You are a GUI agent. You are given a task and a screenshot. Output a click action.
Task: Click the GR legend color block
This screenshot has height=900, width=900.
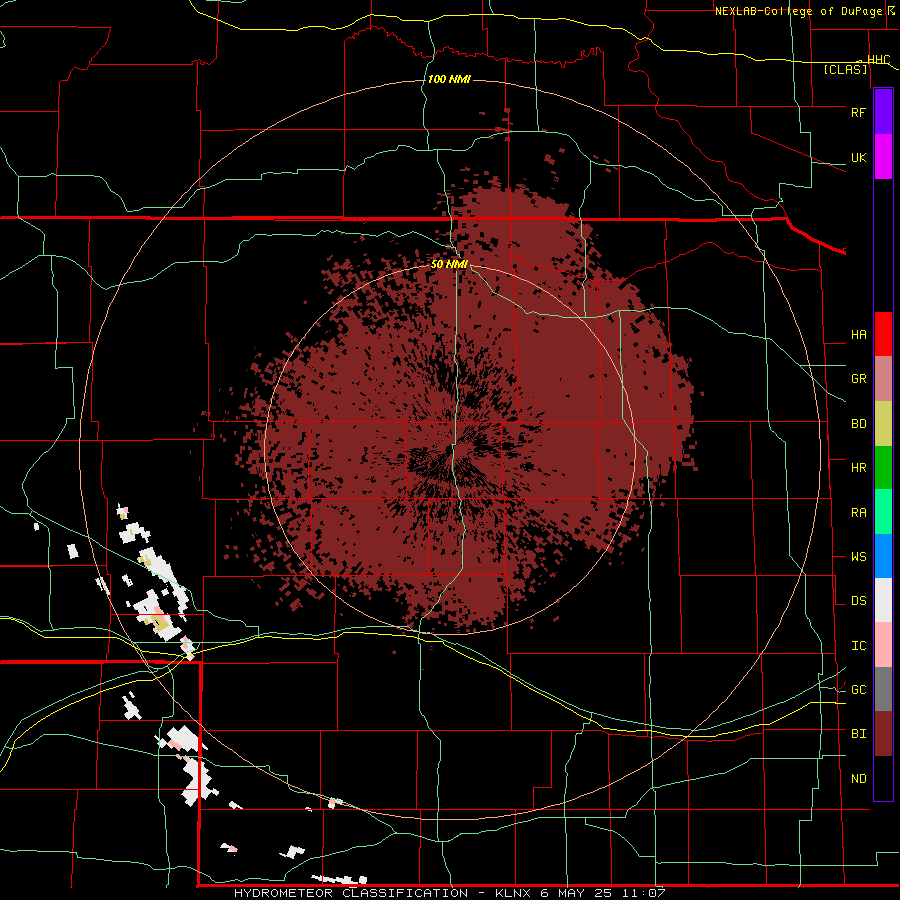point(883,379)
